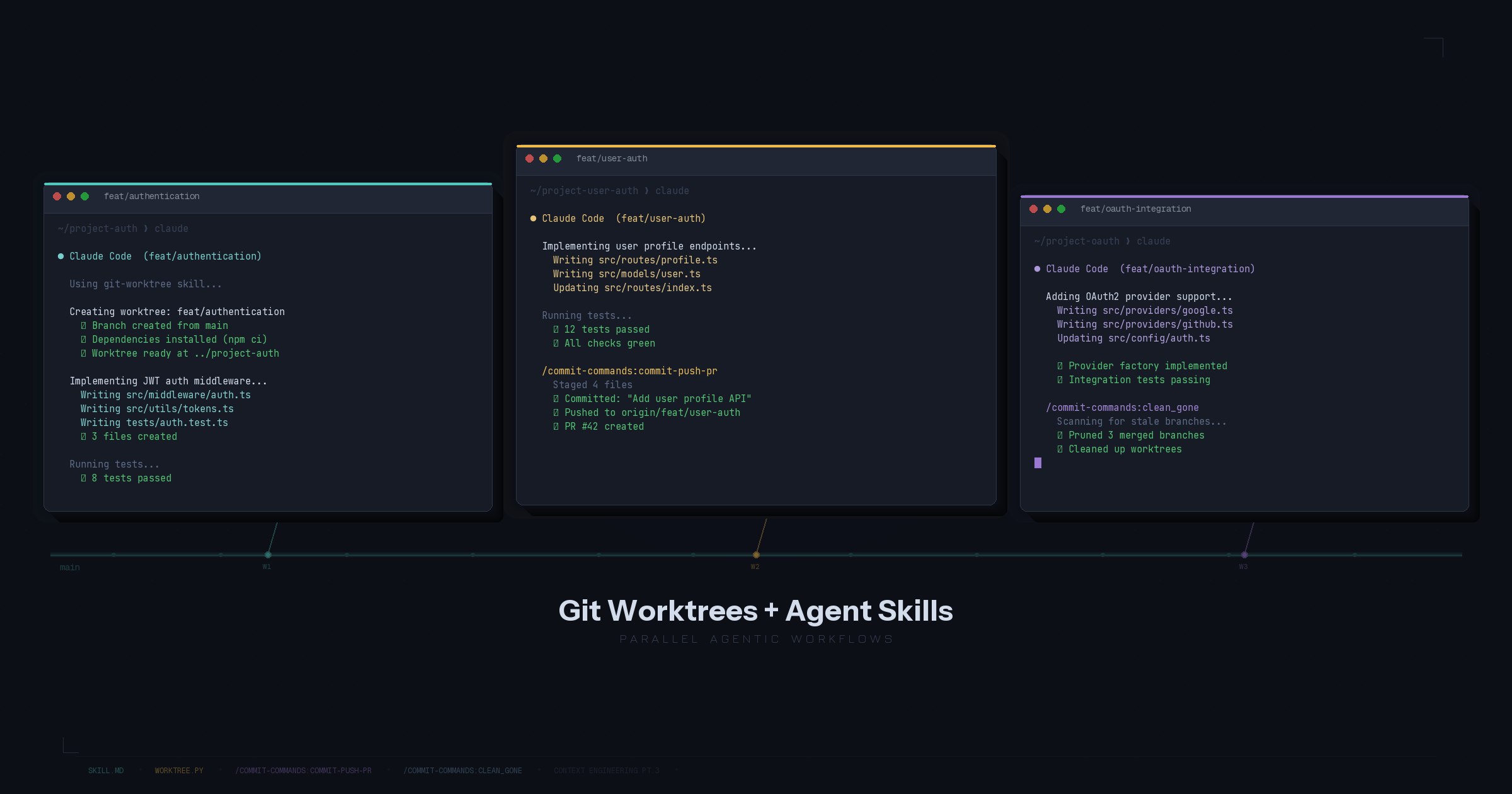1512x794 pixels.
Task: Select the W1 marker on the main timeline
Action: point(268,555)
